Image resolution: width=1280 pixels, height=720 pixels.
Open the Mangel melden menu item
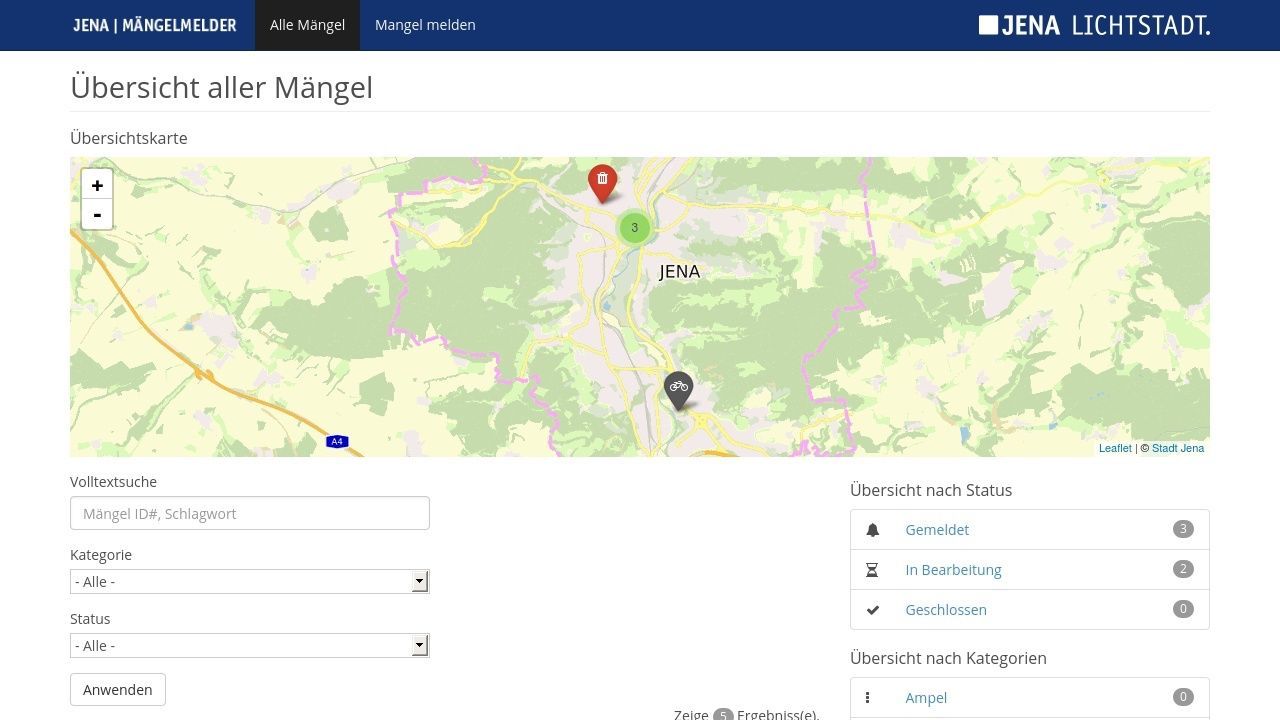424,24
